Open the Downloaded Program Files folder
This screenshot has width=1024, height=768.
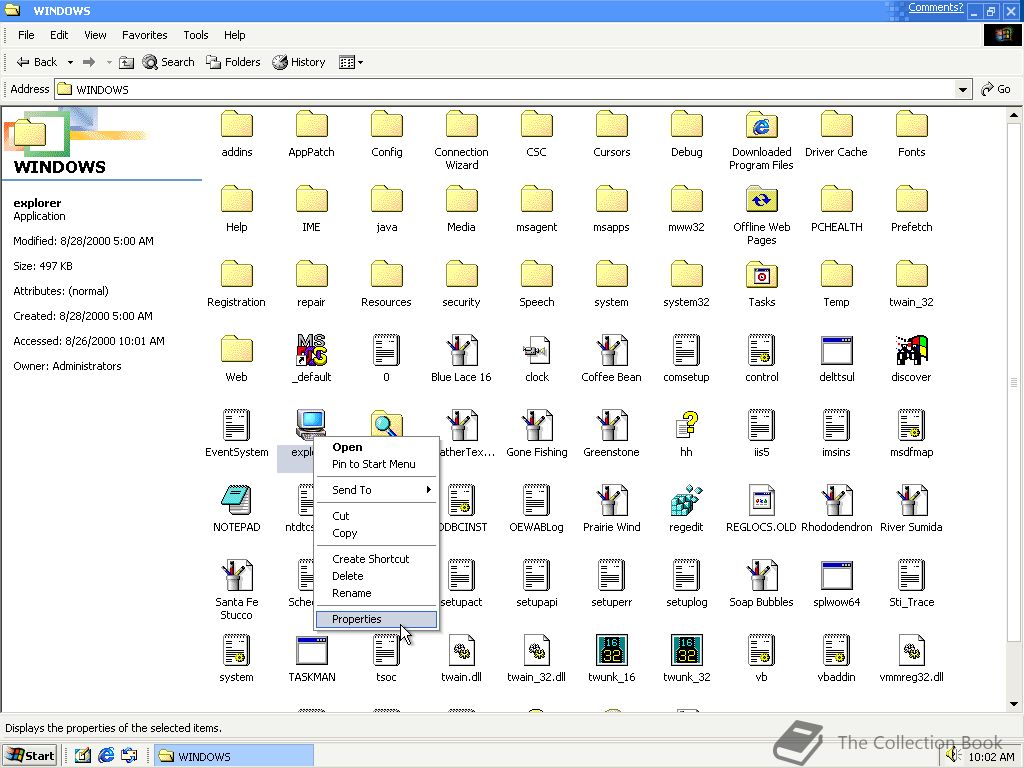[x=761, y=125]
